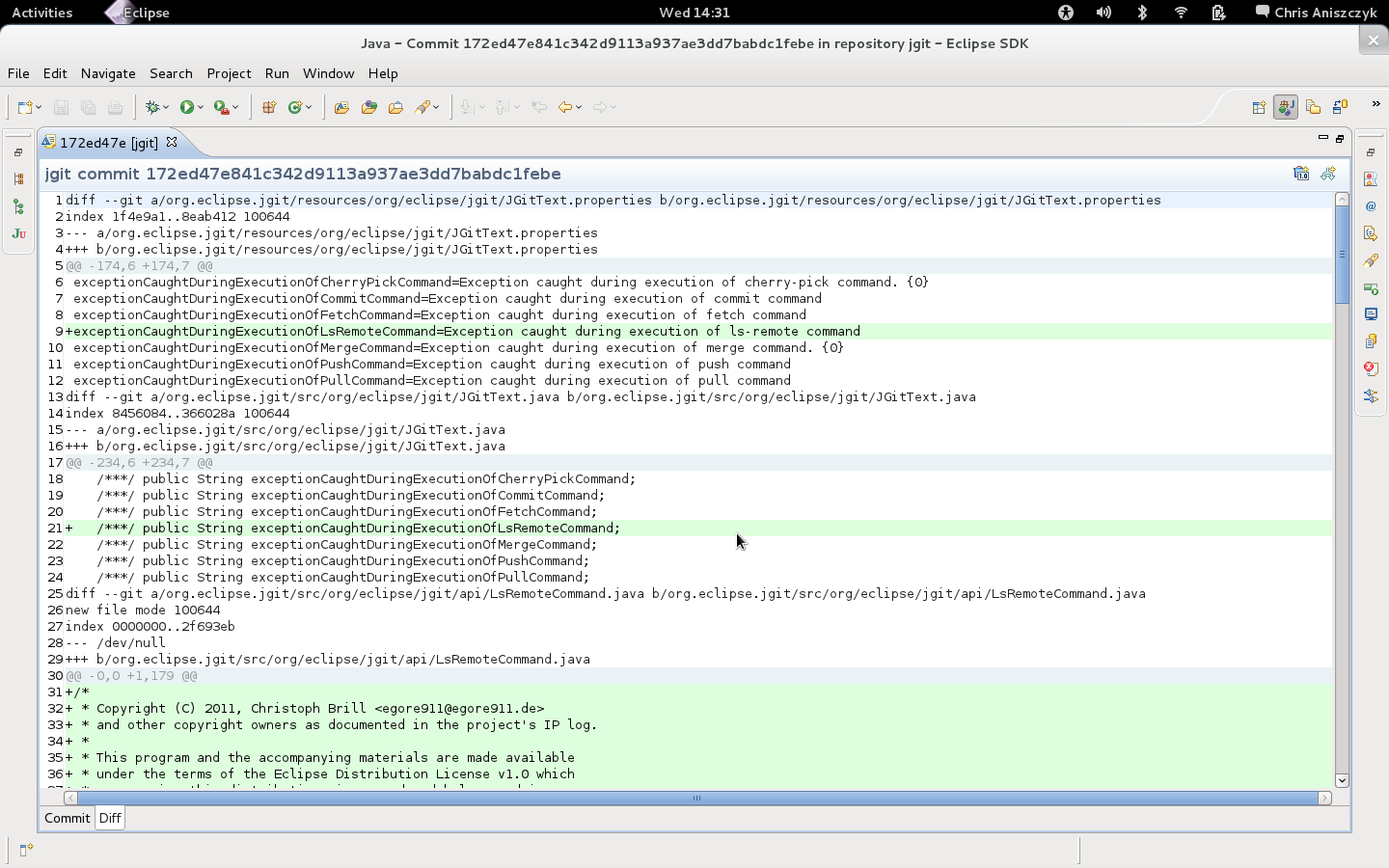This screenshot has width=1389, height=868.
Task: Open the Back history dropdown arrow
Action: 579,108
